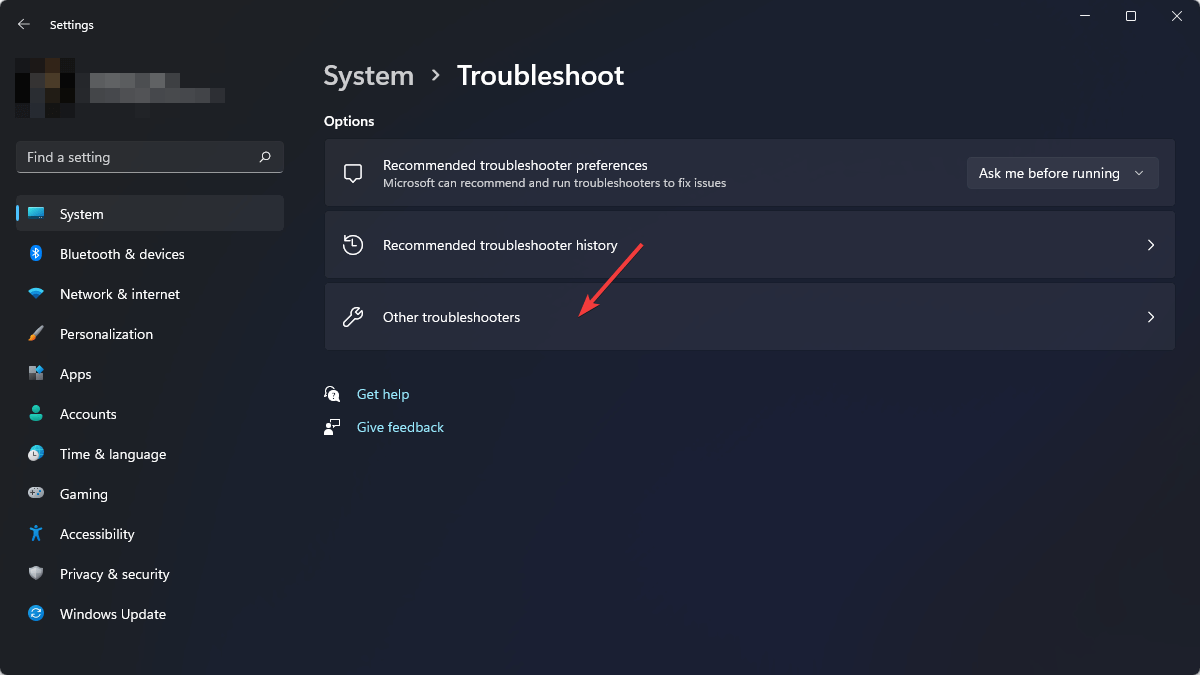Go to Accounts settings section
This screenshot has height=675, width=1200.
click(88, 414)
